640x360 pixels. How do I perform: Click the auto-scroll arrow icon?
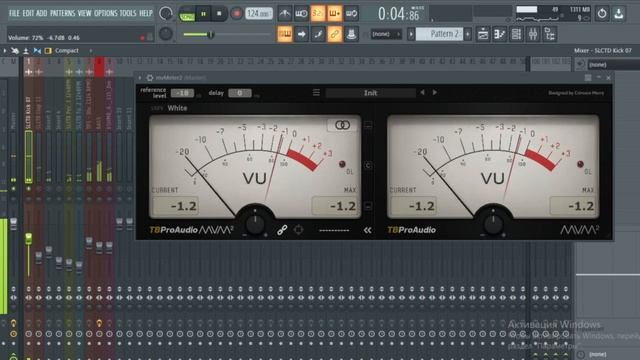[301, 34]
